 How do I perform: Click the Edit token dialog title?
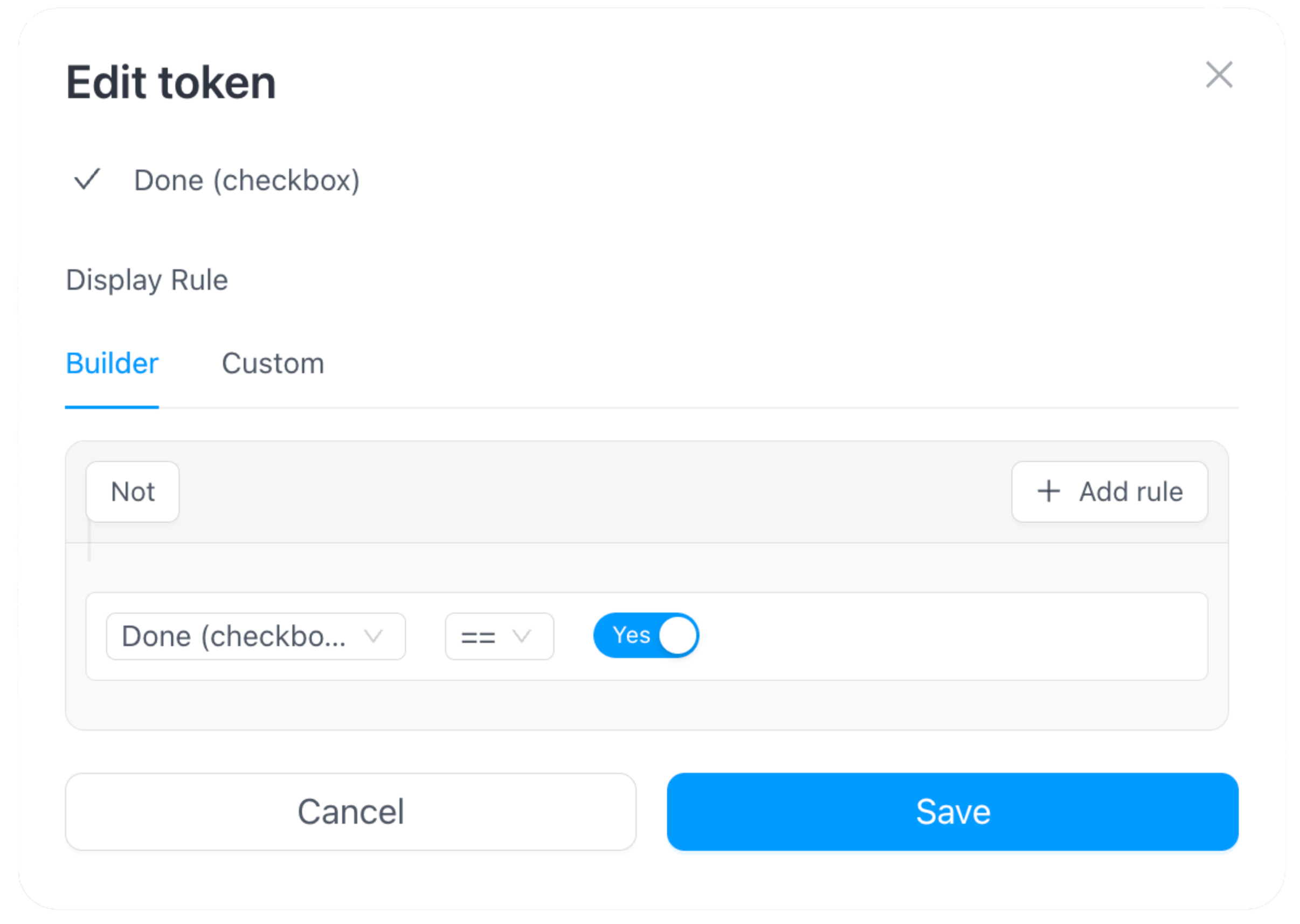click(x=171, y=82)
